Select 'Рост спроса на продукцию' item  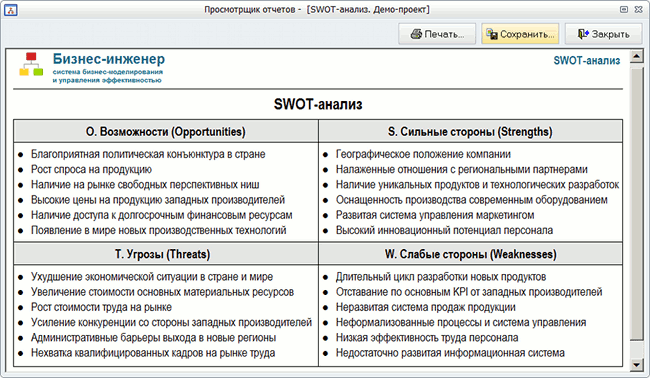coord(91,170)
